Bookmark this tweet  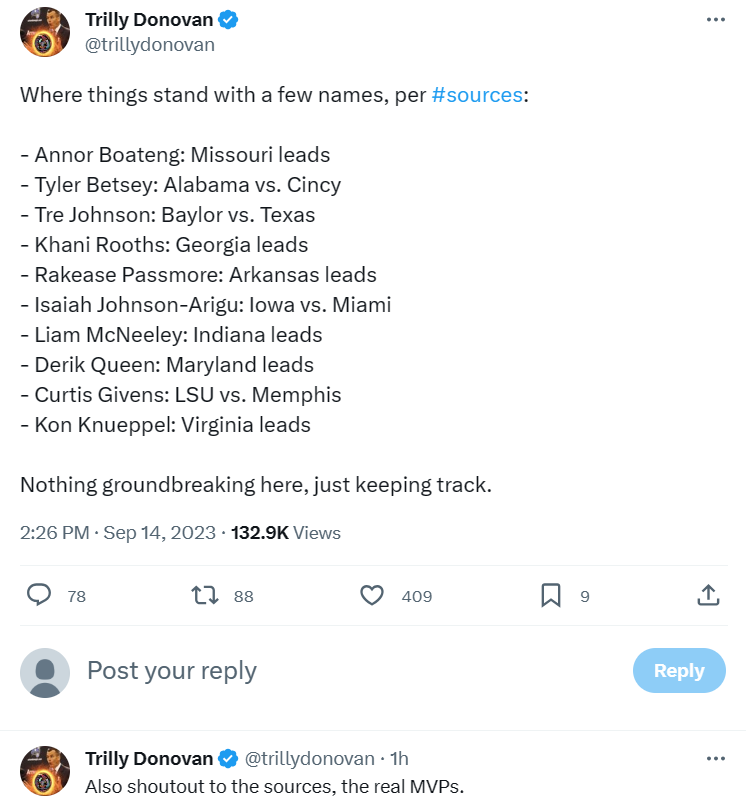click(550, 595)
